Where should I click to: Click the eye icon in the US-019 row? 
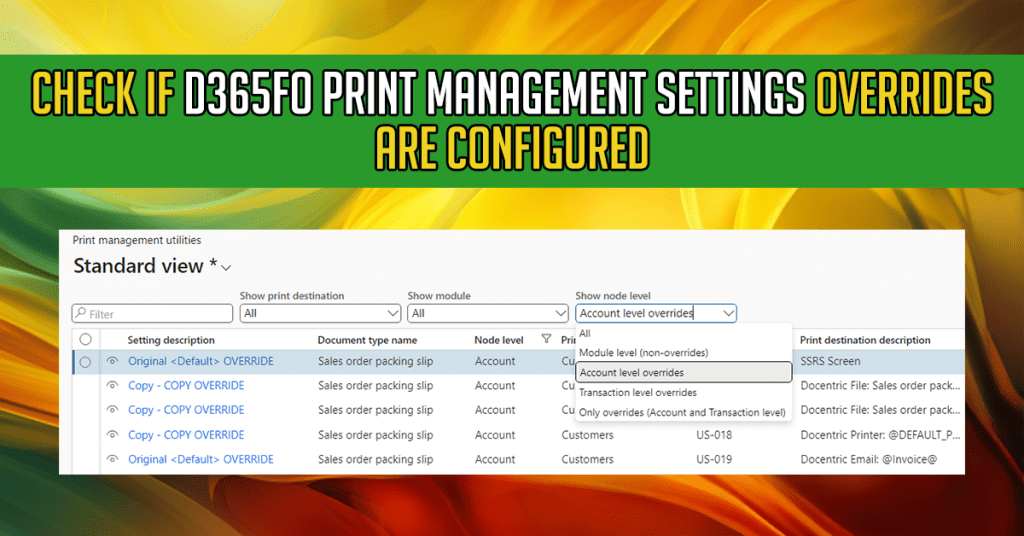[x=112, y=459]
